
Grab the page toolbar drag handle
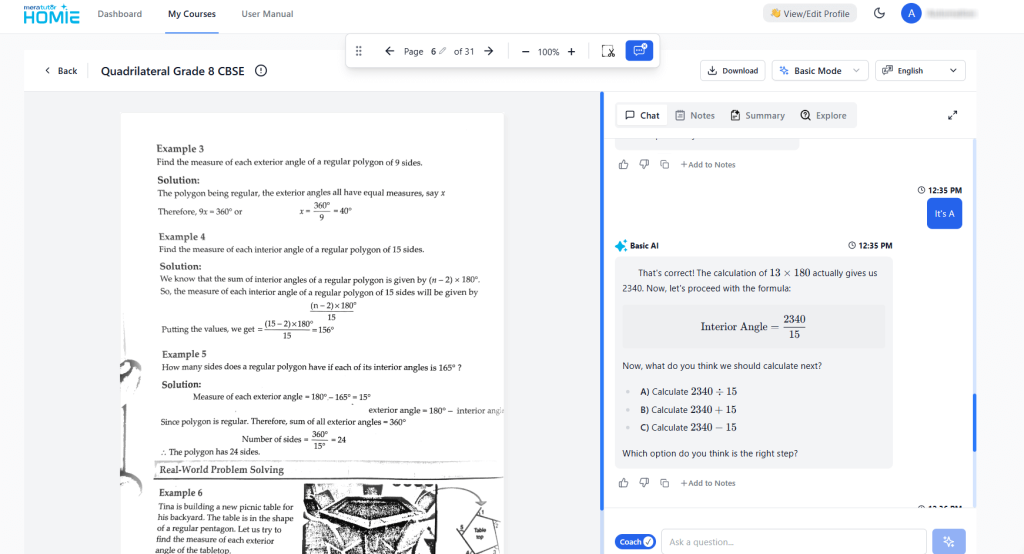point(359,51)
